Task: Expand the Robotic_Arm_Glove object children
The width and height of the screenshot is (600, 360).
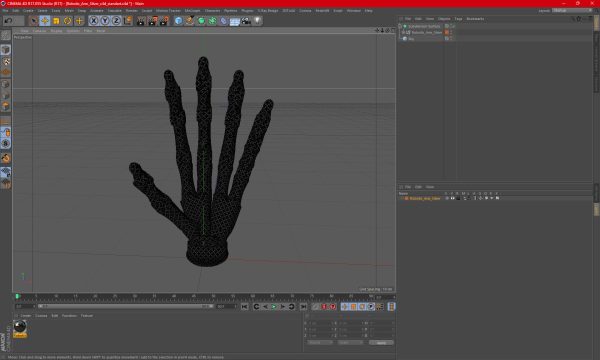Action: click(403, 33)
